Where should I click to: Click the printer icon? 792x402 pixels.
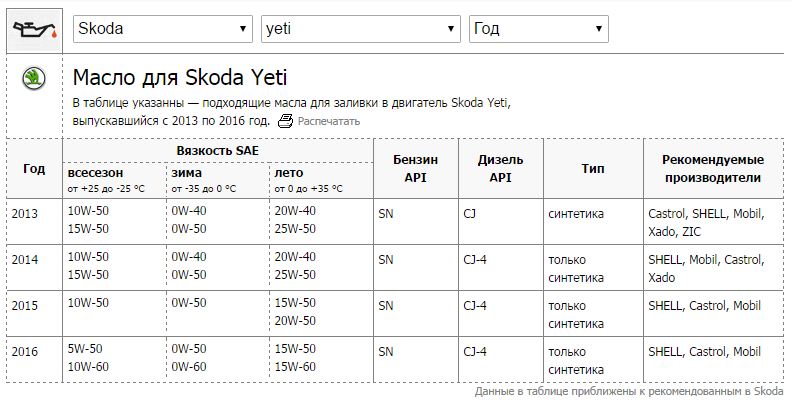click(x=285, y=121)
